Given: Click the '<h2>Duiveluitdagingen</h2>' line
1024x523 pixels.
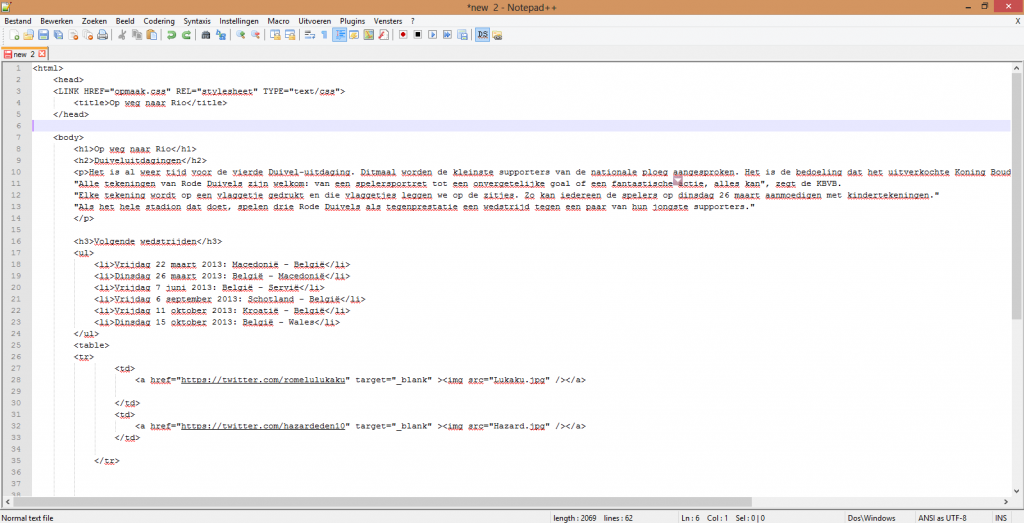Looking at the screenshot, I should (x=140, y=160).
